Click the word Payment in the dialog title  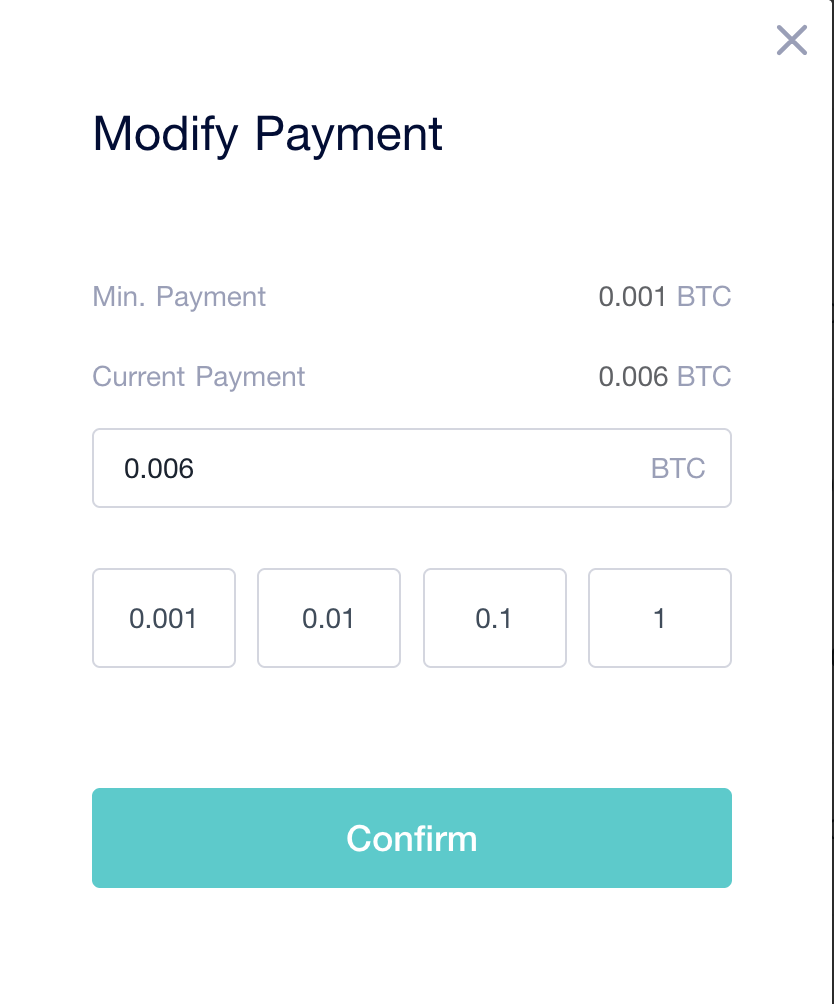(x=349, y=135)
